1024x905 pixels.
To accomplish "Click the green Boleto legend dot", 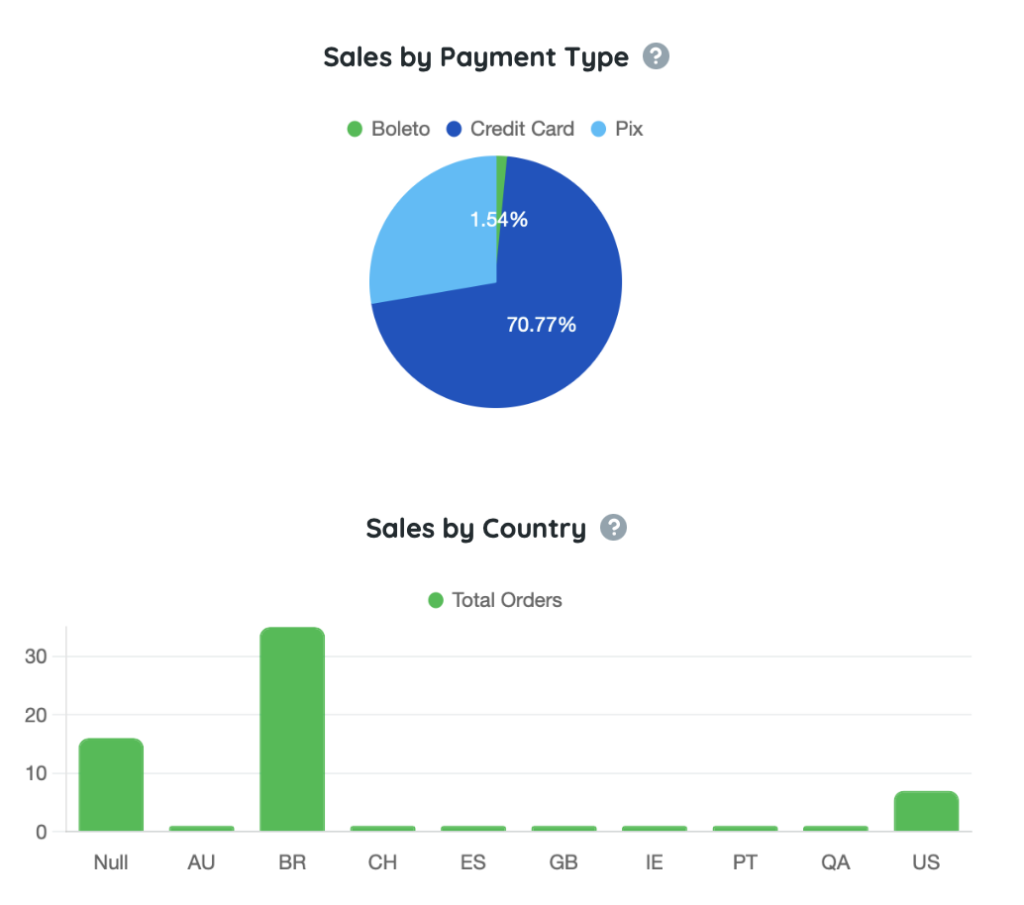I will click(x=354, y=129).
